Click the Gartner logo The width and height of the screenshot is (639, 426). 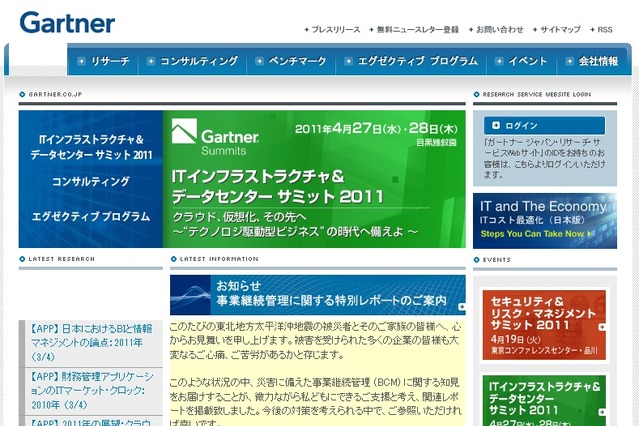[67, 23]
